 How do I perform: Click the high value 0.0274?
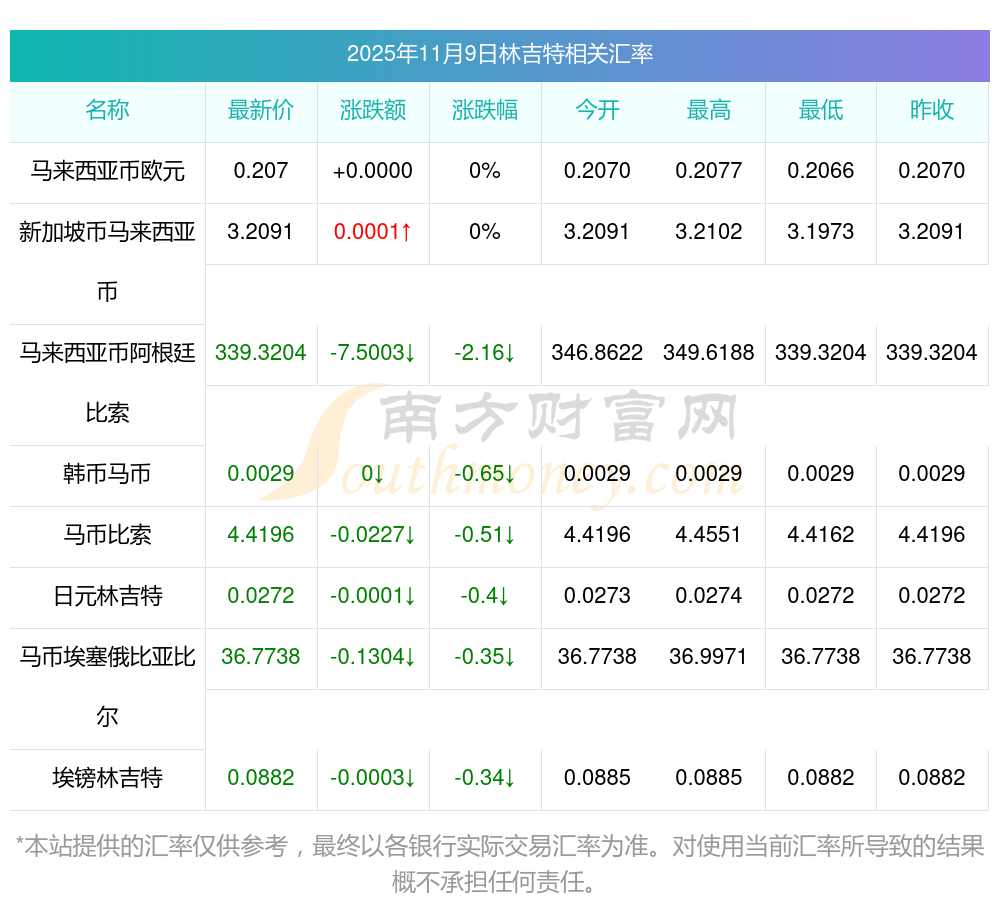[x=709, y=595]
